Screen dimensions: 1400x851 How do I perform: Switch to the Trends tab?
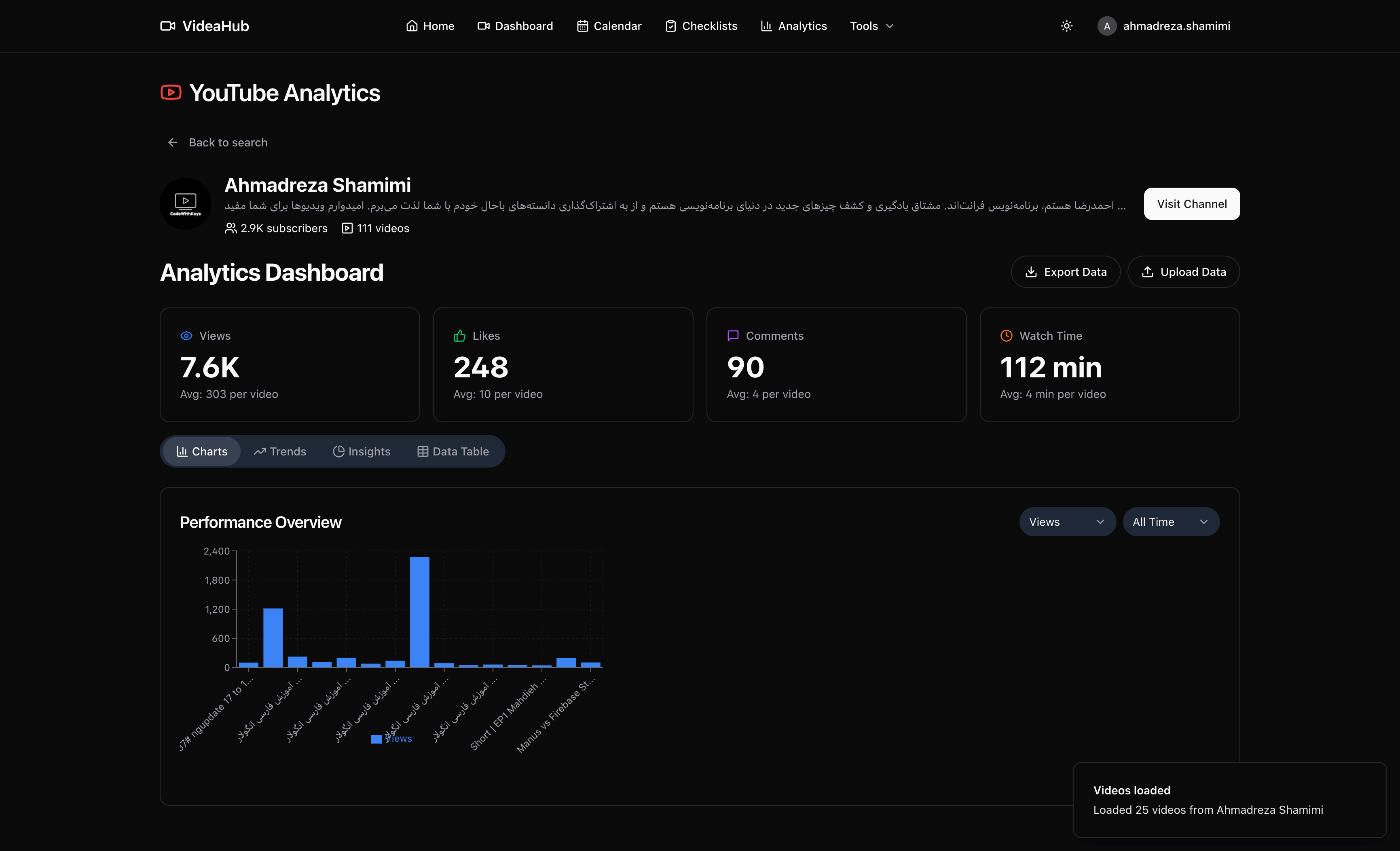280,451
